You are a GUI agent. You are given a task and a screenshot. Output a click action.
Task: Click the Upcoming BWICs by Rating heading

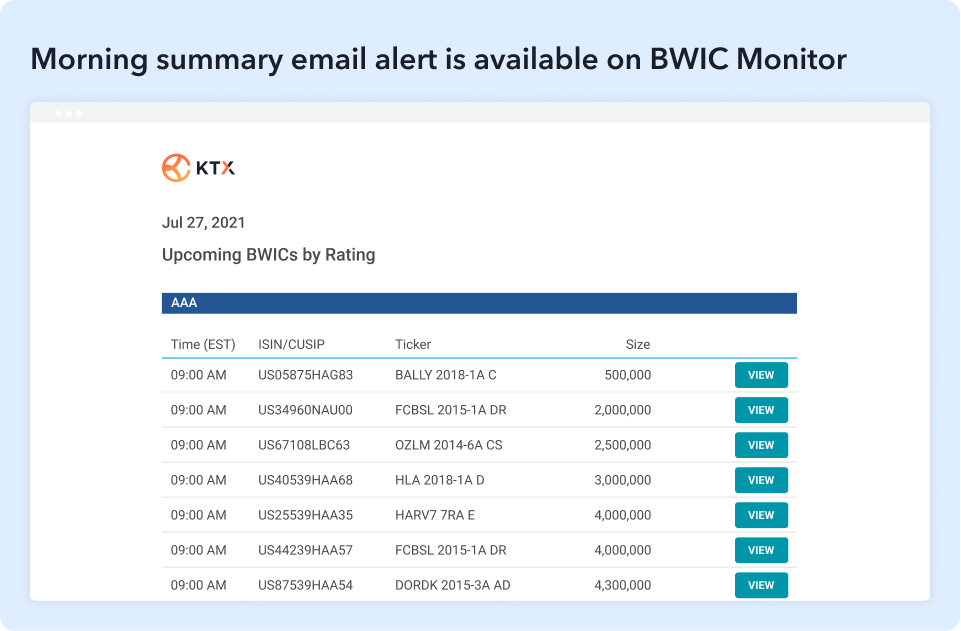(268, 255)
